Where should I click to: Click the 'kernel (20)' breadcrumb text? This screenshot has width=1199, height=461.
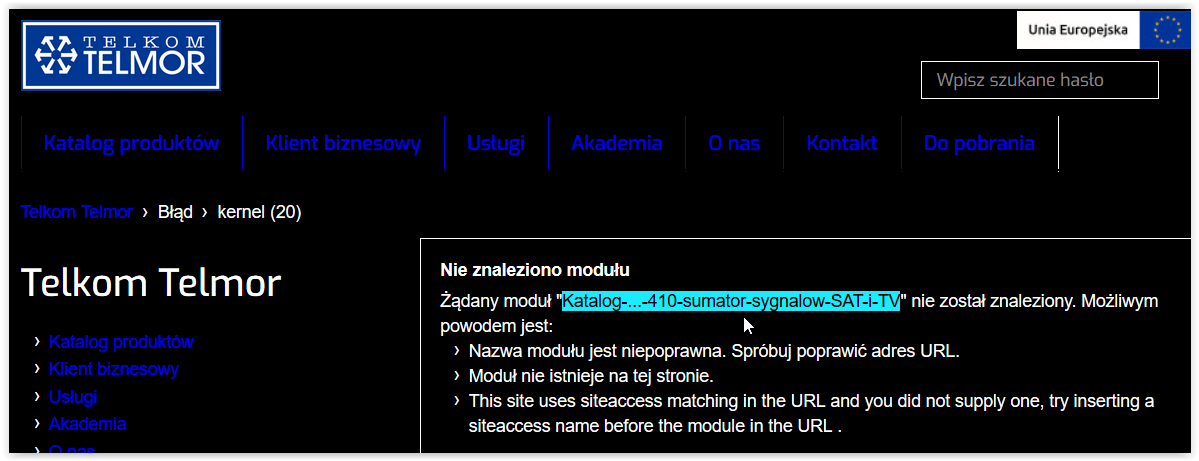coord(259,212)
